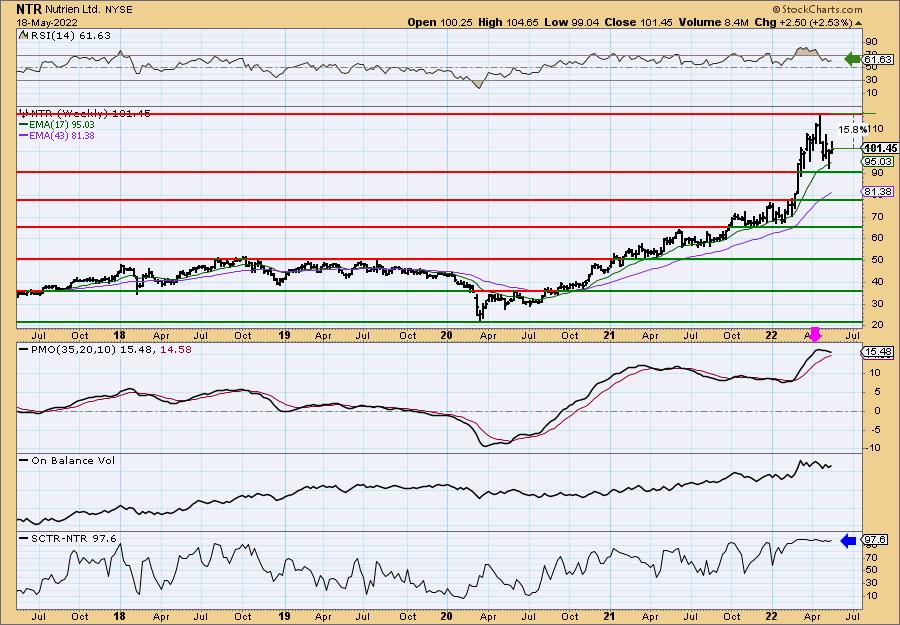Click the 30 level on the RSI scale
Screen dimensions: 900x625
[x=871, y=80]
